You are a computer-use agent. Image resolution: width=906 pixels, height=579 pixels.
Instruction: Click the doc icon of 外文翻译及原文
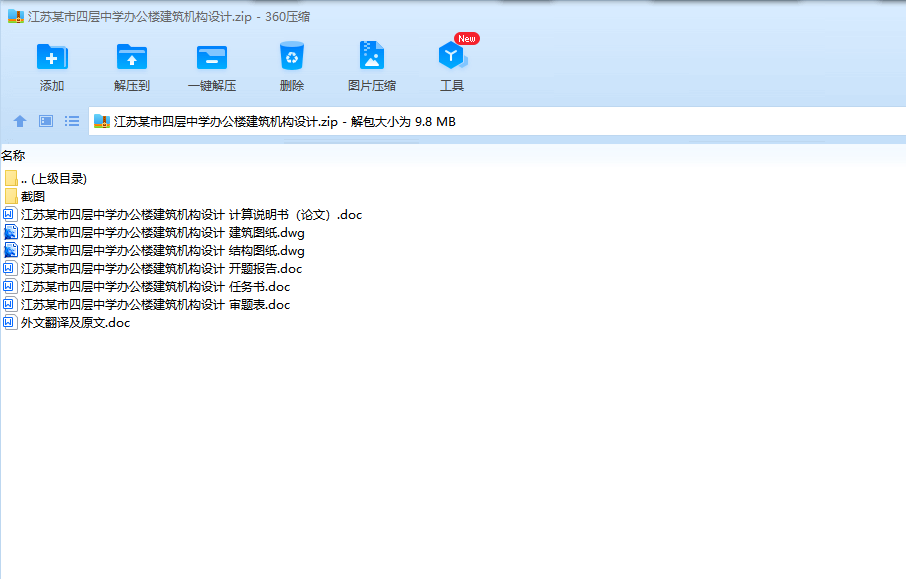pyautogui.click(x=10, y=322)
